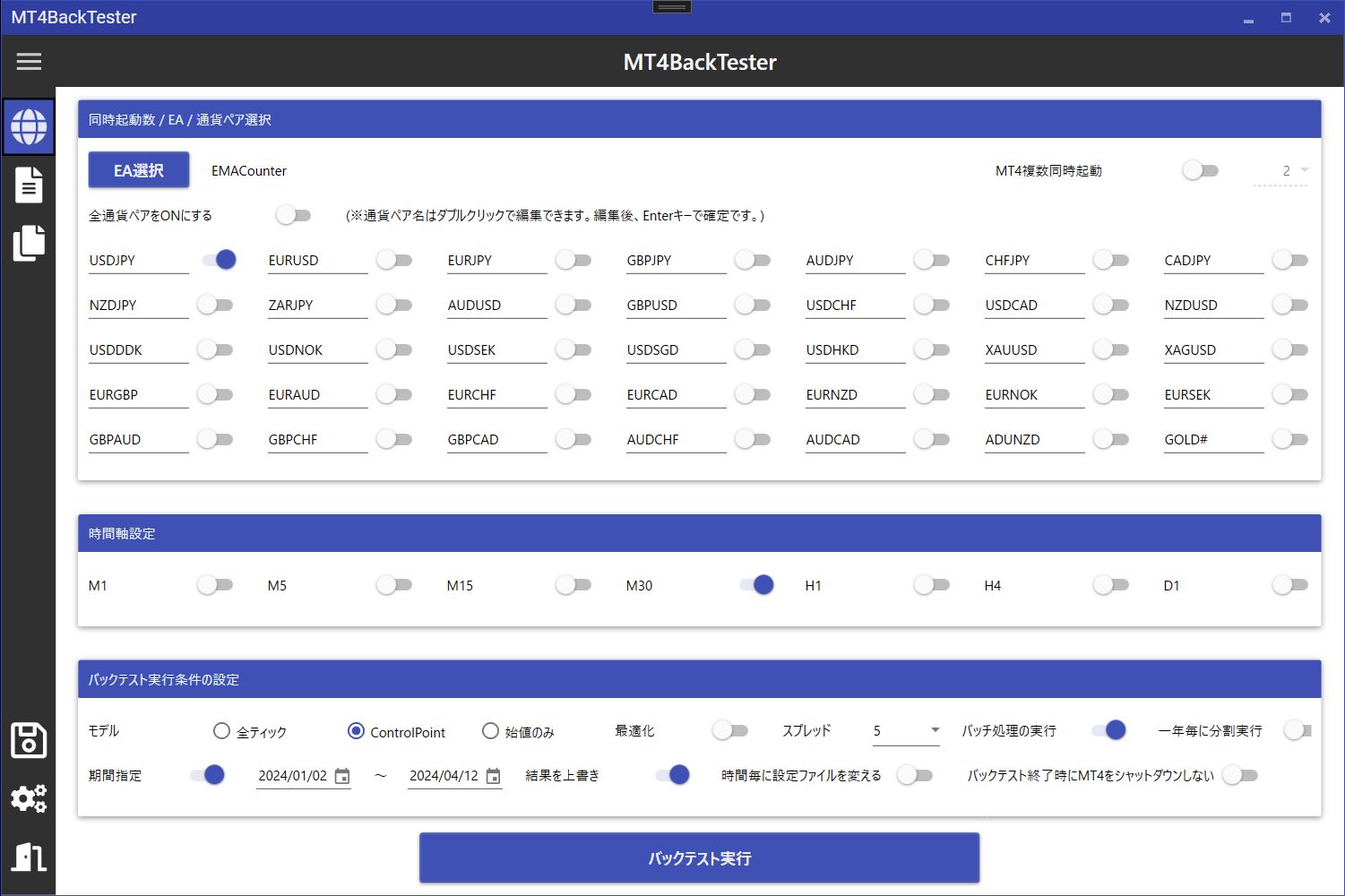Turn on the USDCHF pair switch

(932, 305)
